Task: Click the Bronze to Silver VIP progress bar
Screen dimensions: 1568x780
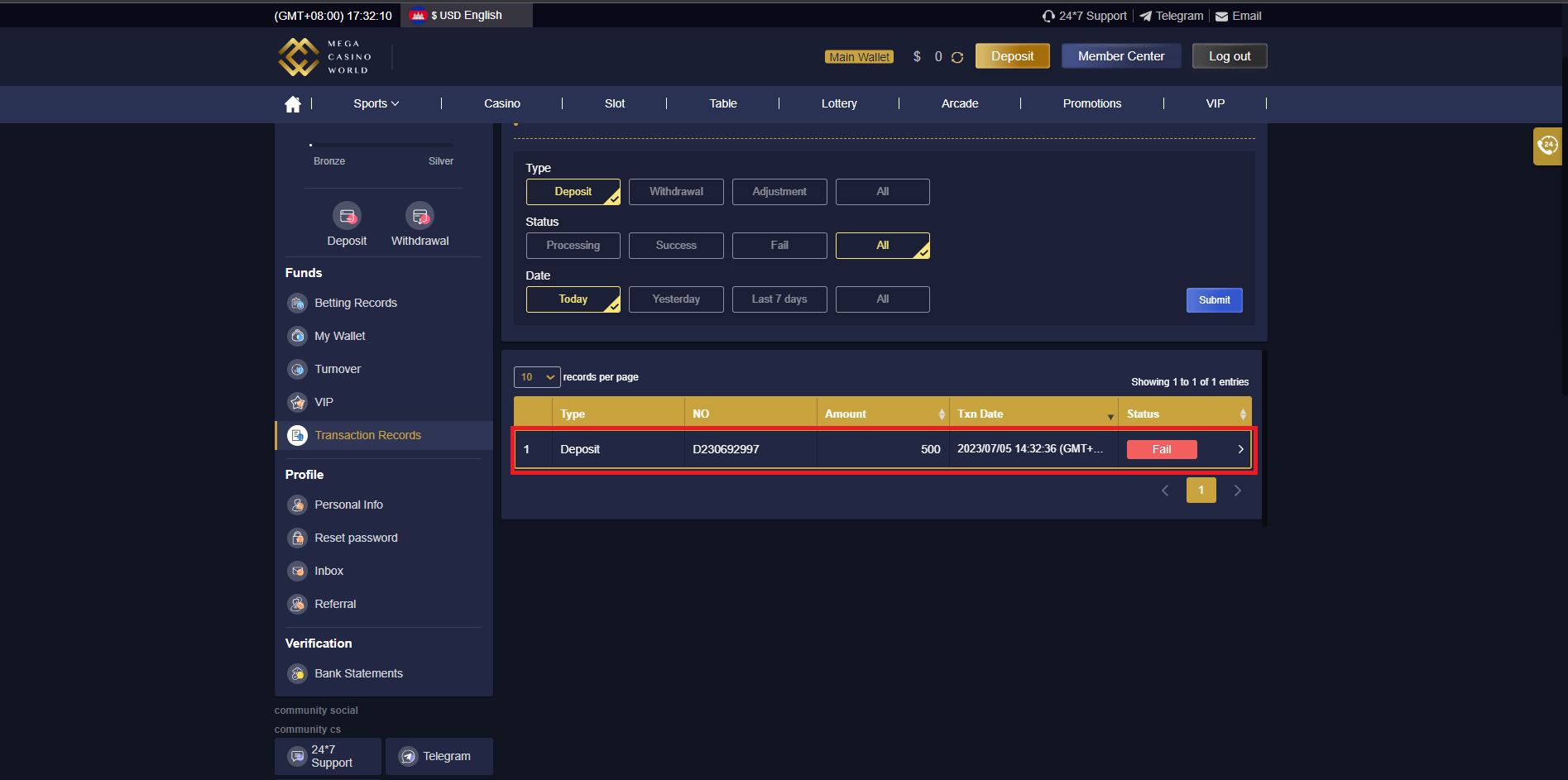Action: (381, 145)
